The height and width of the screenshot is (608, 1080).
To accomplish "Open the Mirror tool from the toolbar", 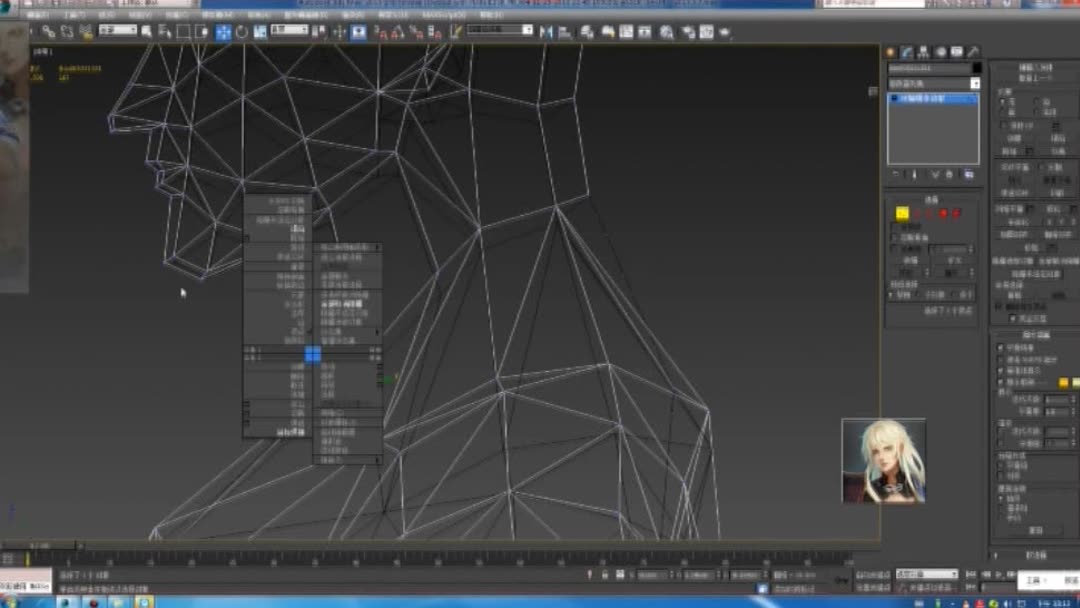I will [x=547, y=31].
